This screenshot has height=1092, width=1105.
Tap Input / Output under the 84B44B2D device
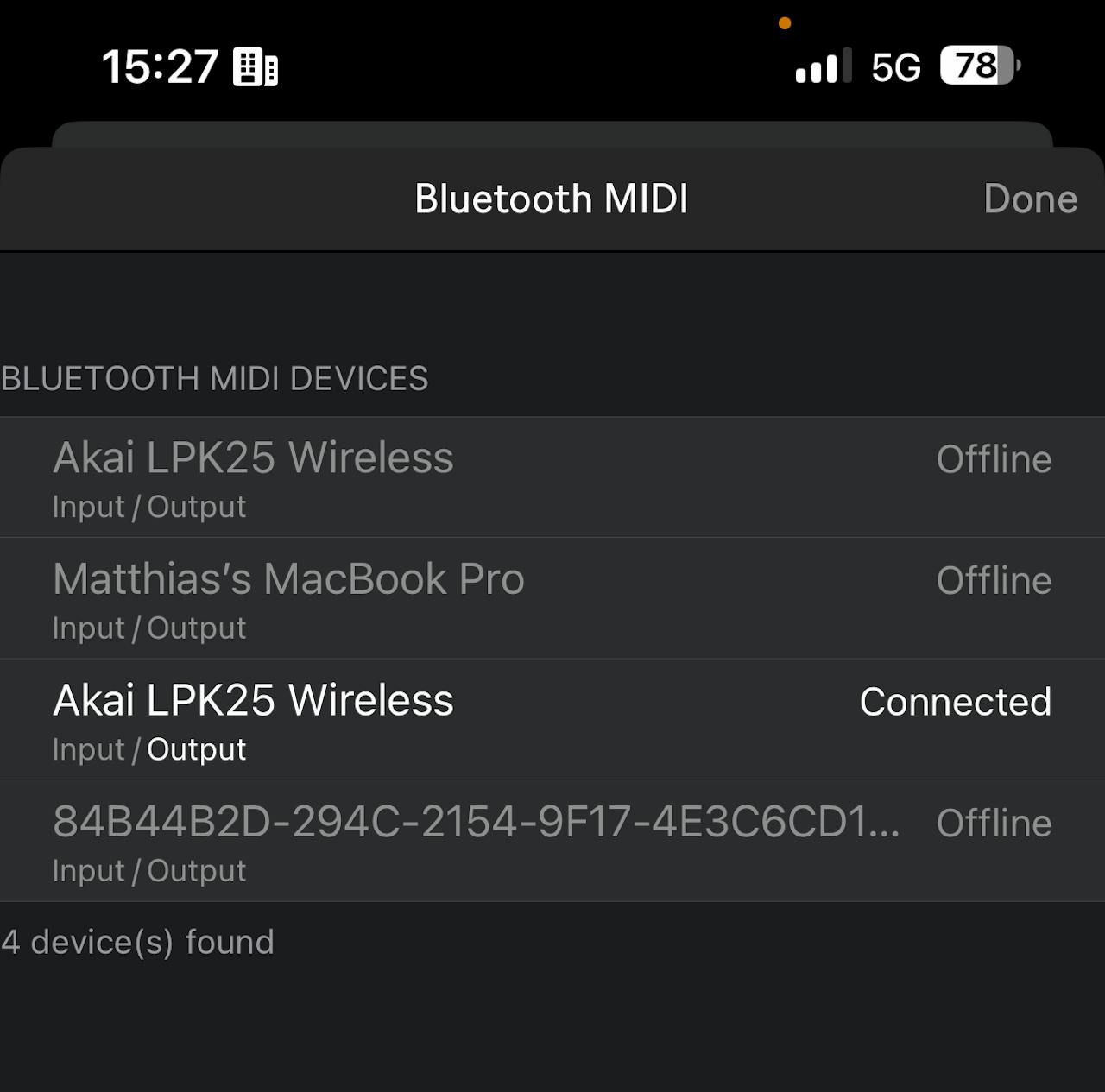[x=149, y=871]
